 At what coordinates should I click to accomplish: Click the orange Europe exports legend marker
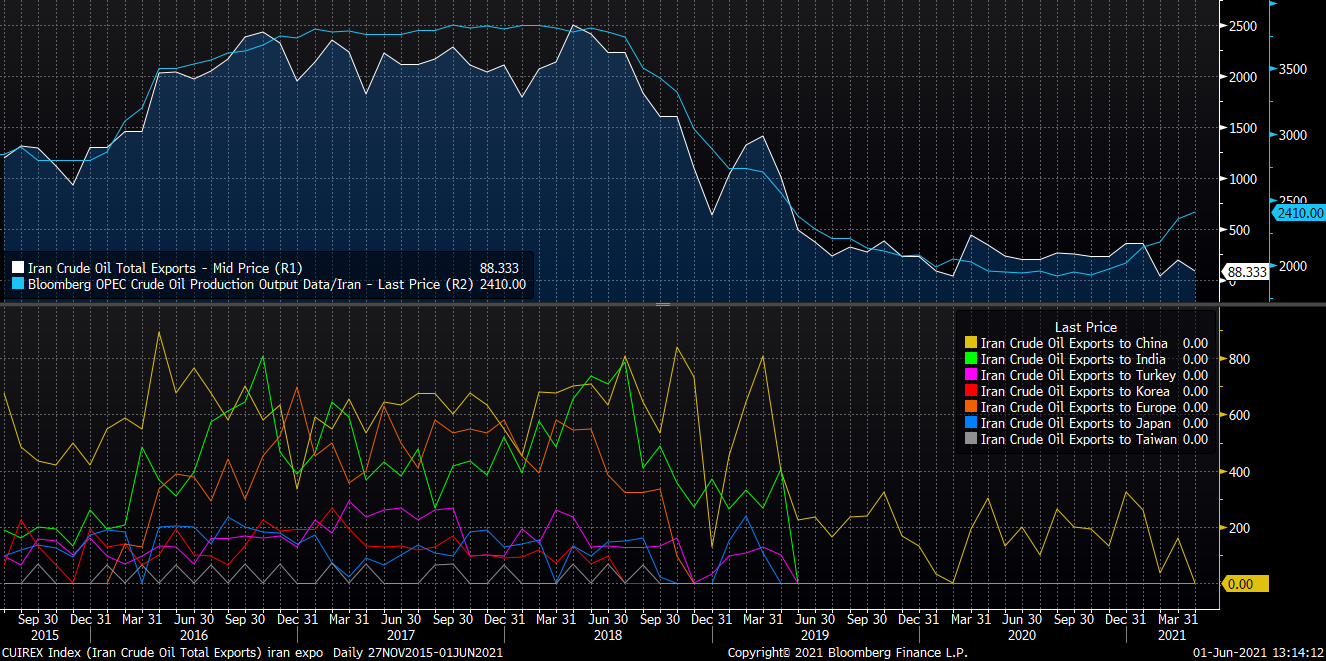click(968, 408)
